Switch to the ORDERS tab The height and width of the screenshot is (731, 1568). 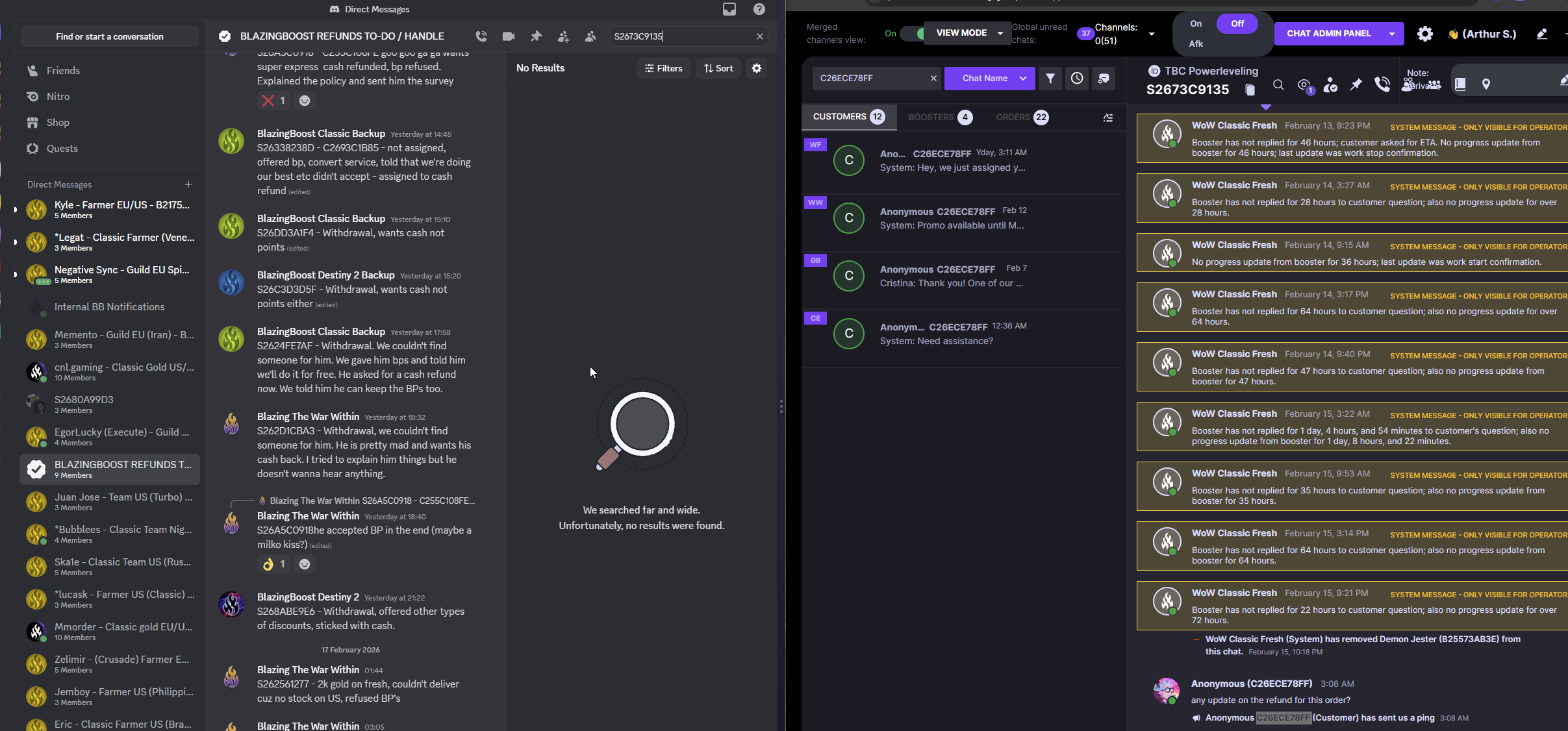pyautogui.click(x=1022, y=118)
